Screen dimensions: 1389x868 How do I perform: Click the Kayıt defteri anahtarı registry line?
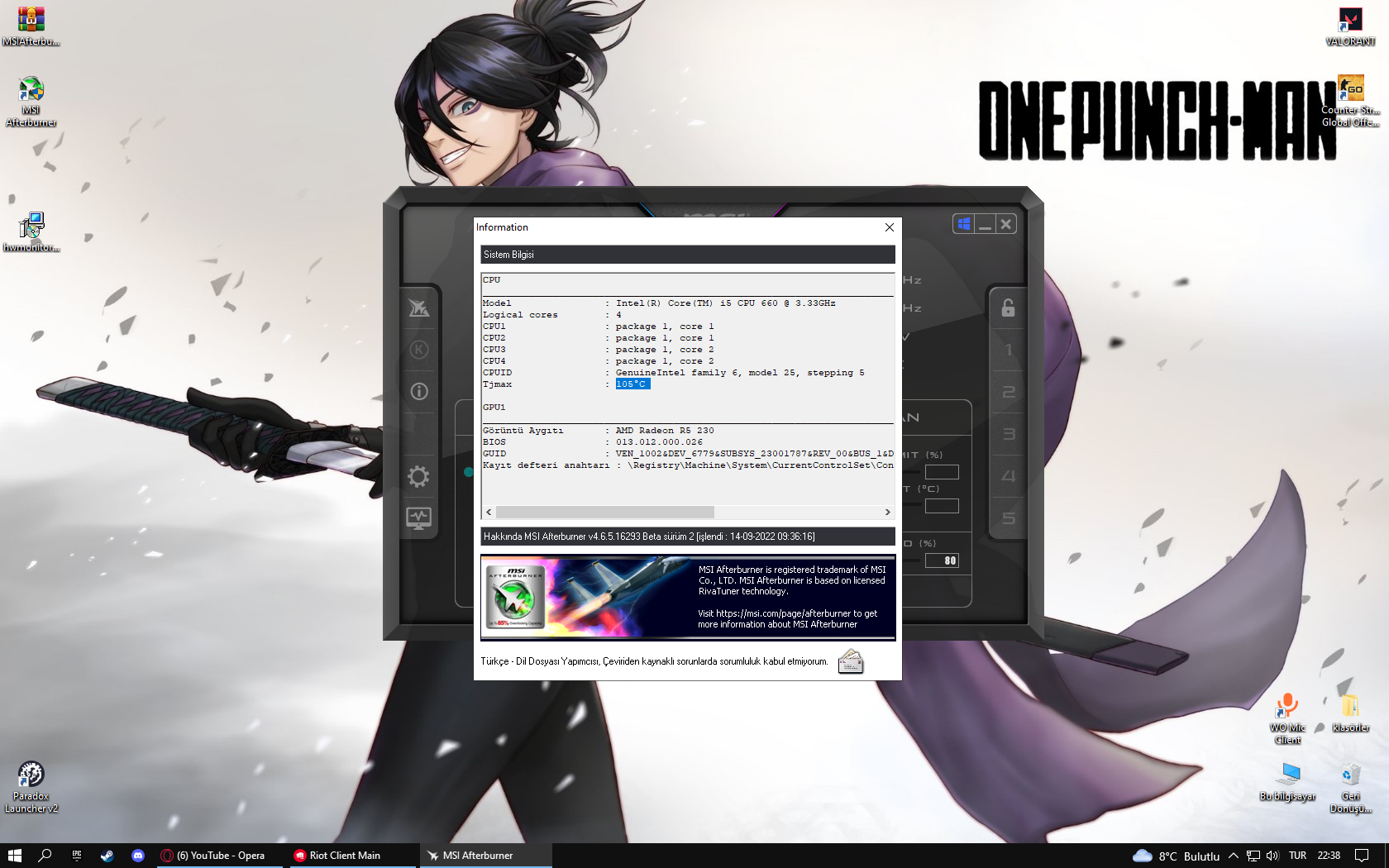(688, 465)
